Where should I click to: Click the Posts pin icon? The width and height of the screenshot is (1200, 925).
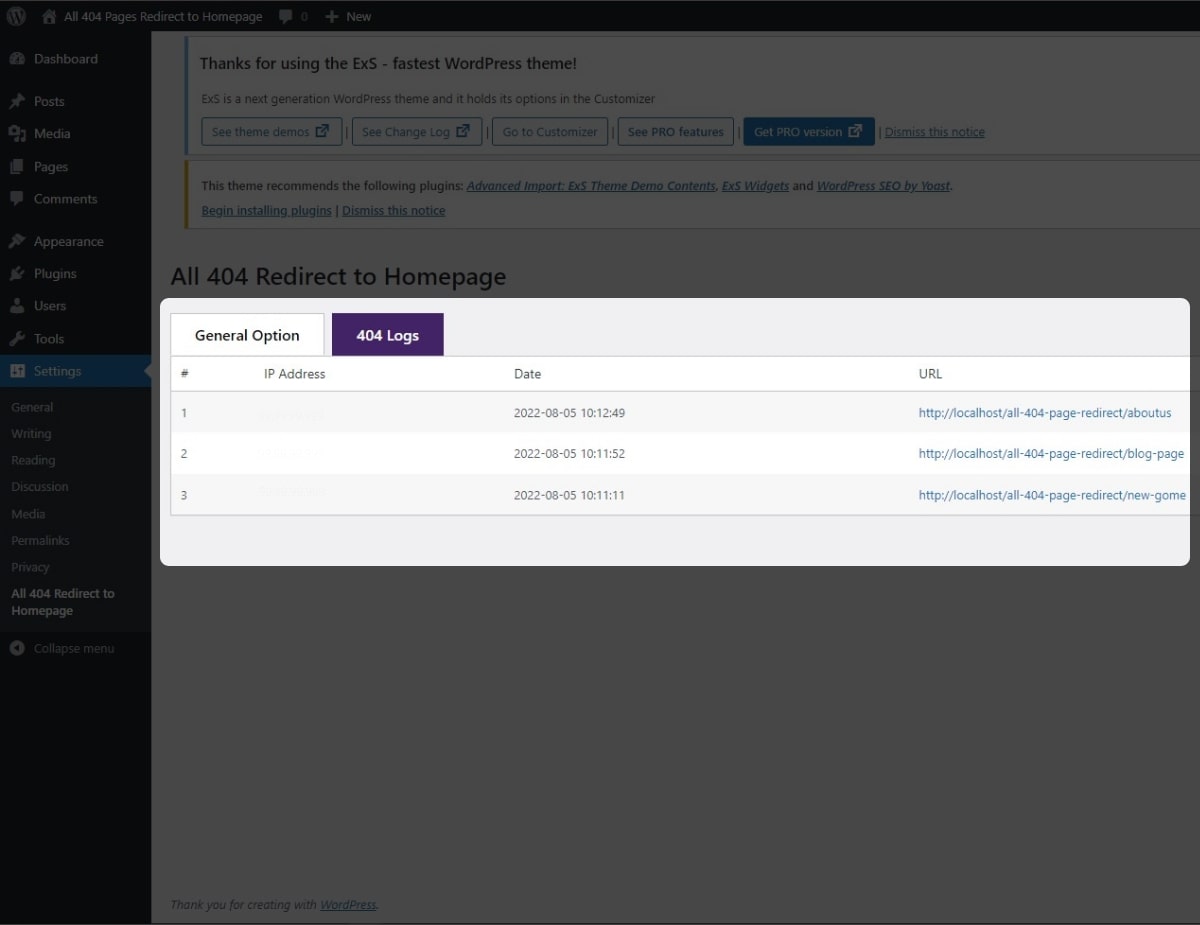(x=17, y=101)
